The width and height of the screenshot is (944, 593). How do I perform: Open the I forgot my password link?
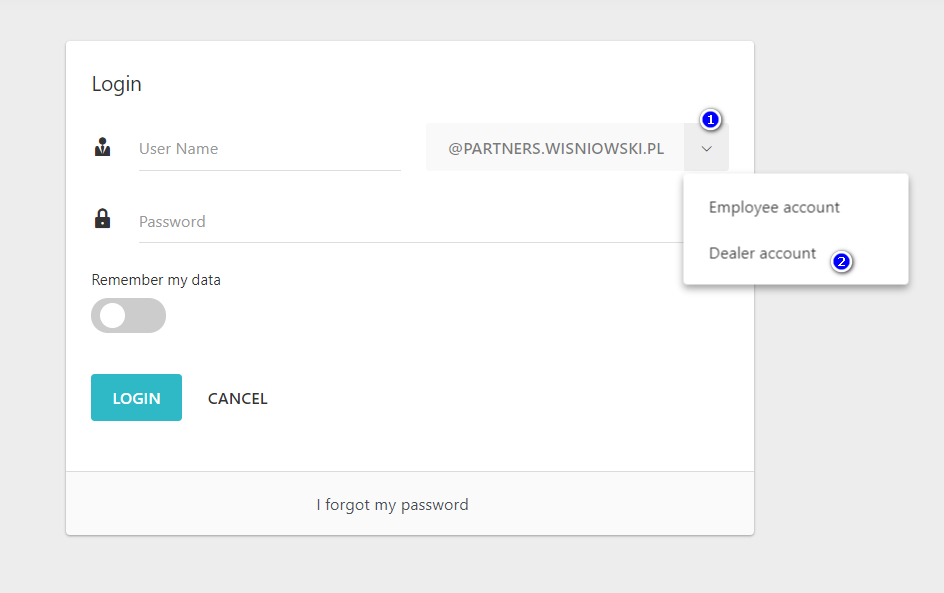click(x=392, y=505)
